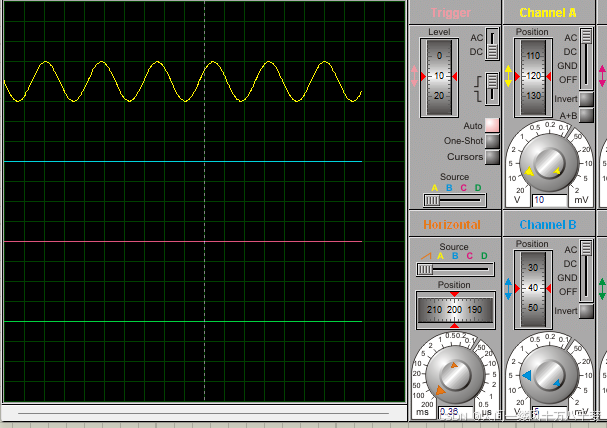This screenshot has height=428, width=607.
Task: Click the trigger Level thumbwheel
Action: tap(439, 77)
